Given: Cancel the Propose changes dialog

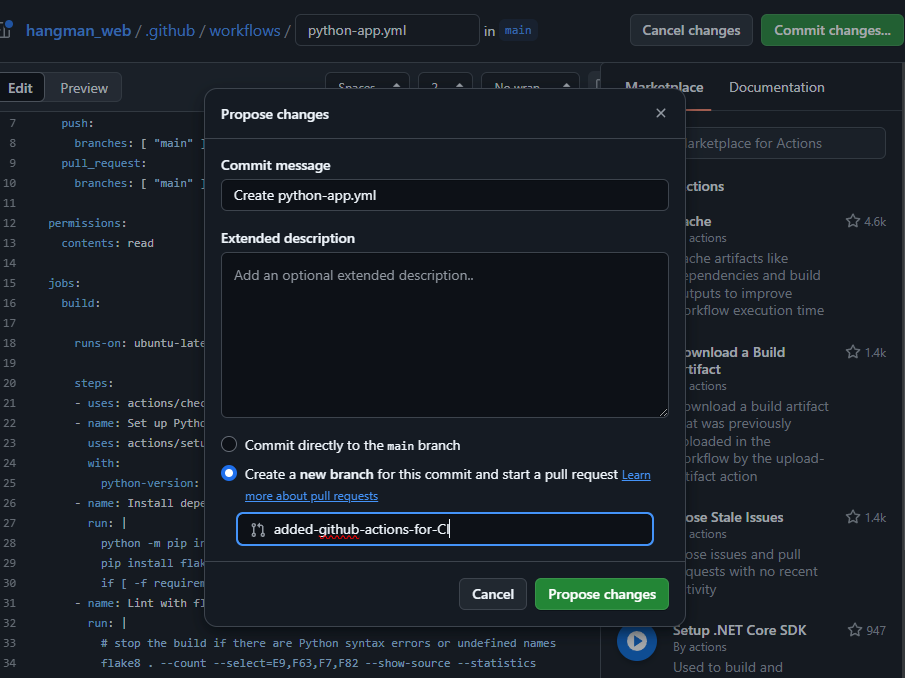Looking at the screenshot, I should point(492,594).
